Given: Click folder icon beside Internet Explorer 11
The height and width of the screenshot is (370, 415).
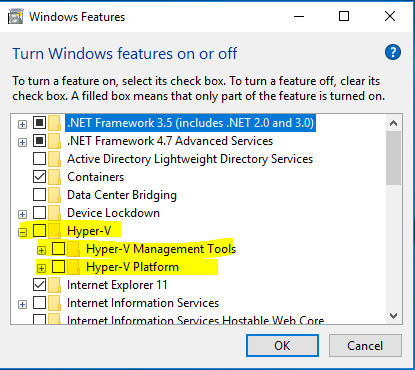Looking at the screenshot, I should tap(54, 285).
